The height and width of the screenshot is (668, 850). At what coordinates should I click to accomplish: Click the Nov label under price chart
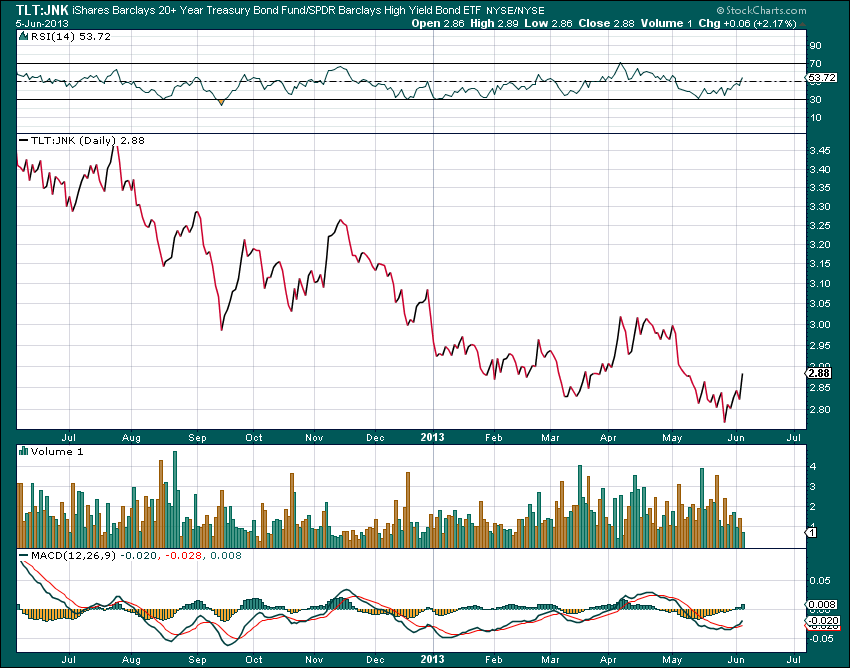click(x=314, y=438)
